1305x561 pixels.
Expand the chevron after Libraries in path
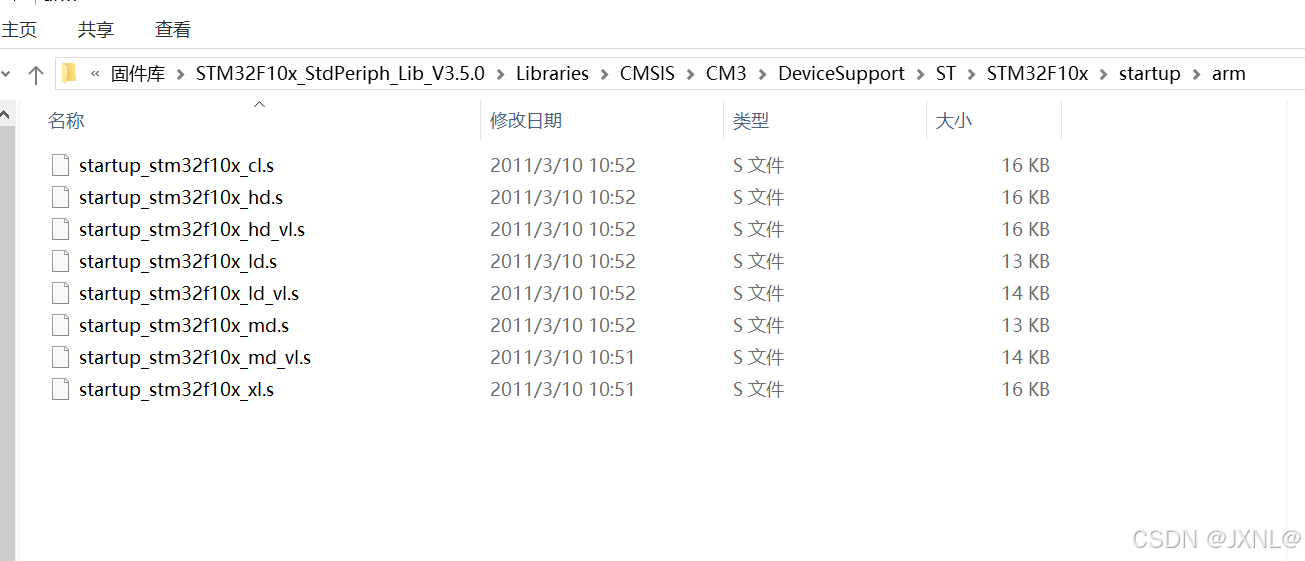tap(604, 74)
